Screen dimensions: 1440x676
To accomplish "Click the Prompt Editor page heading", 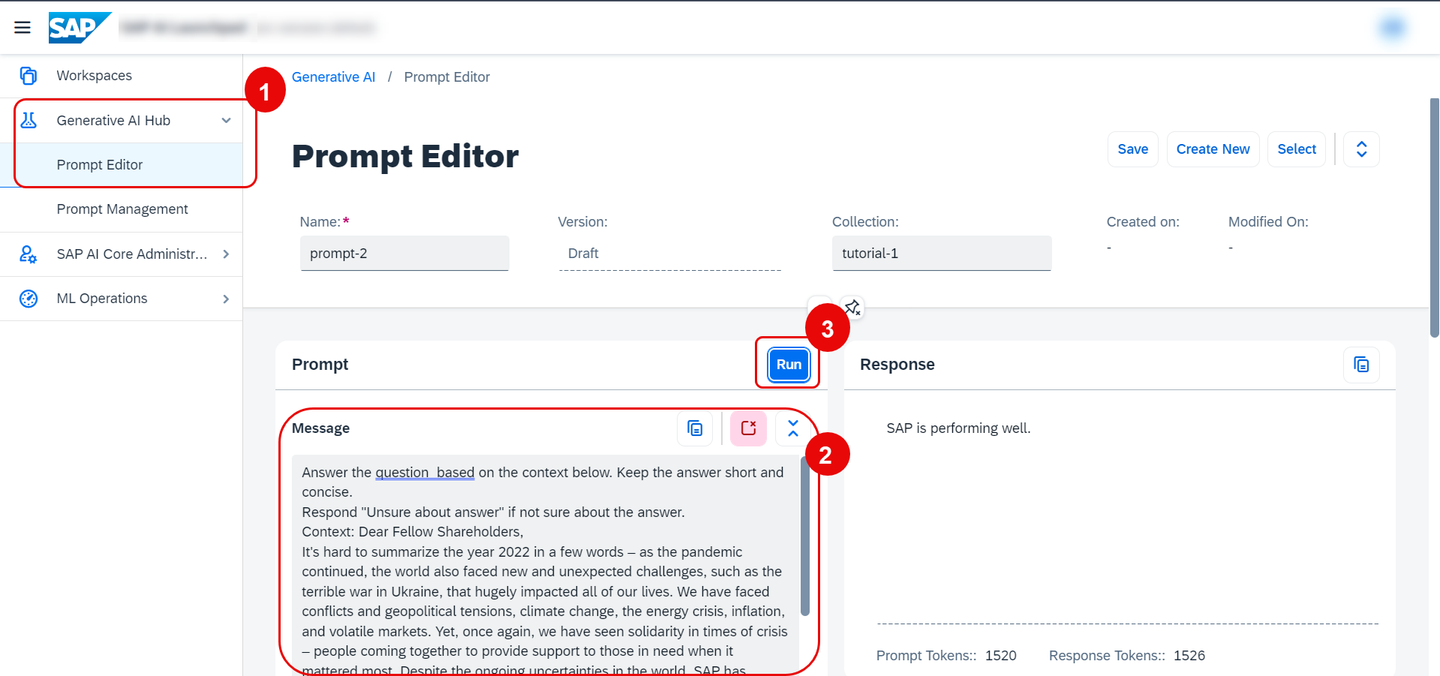I will [x=405, y=157].
